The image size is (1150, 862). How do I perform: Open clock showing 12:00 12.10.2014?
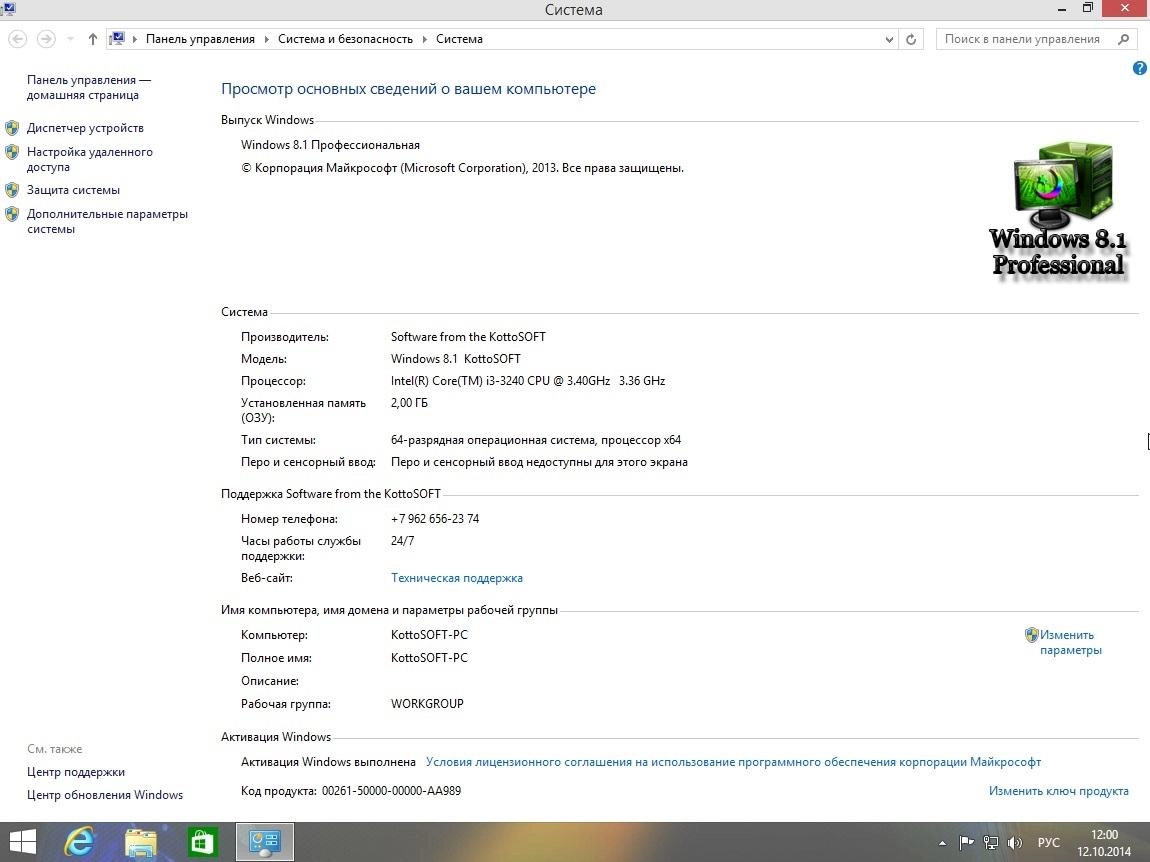pos(1104,843)
